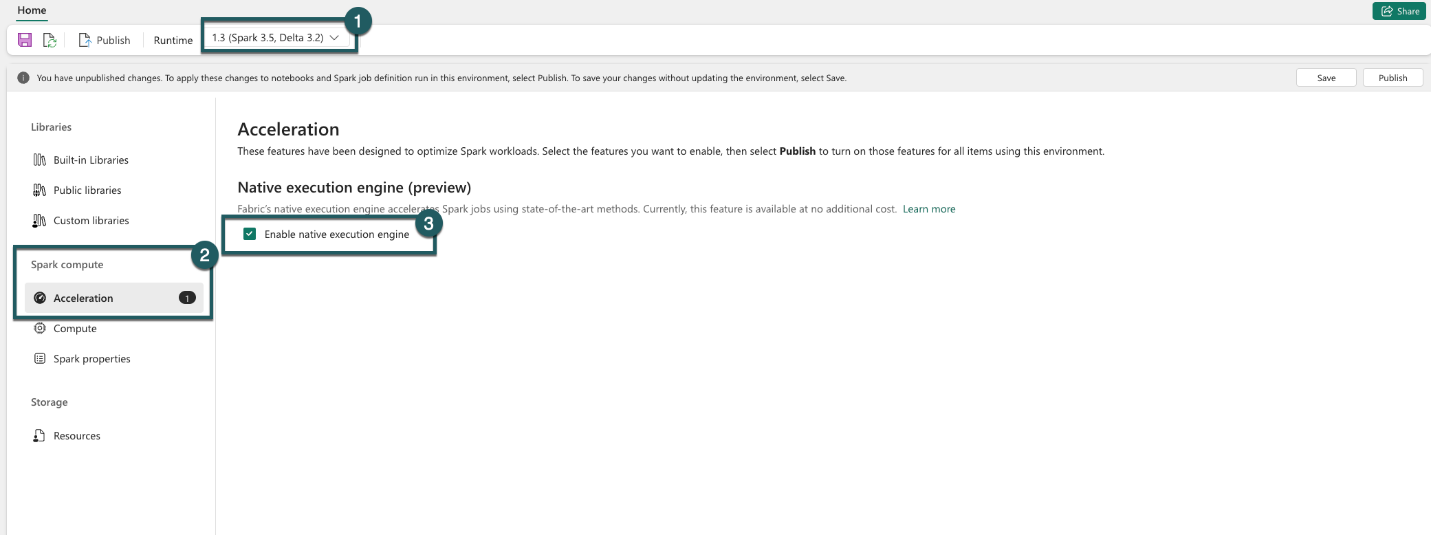The image size is (1431, 535).
Task: Click the purple Save icon in toolbar
Action: [x=25, y=40]
